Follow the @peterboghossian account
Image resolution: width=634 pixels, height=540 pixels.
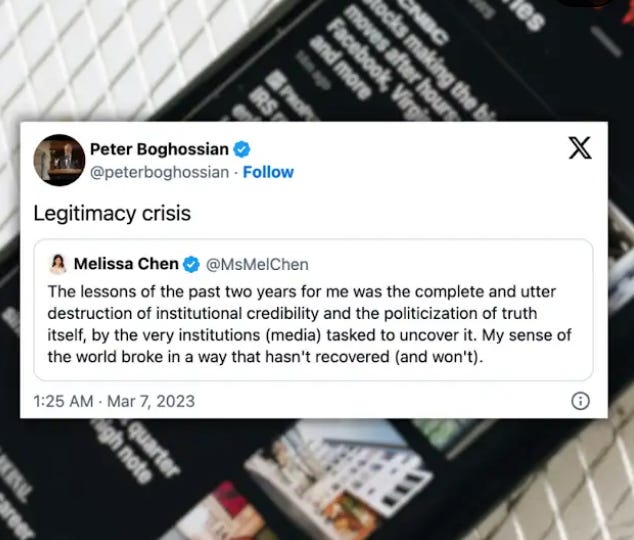tap(268, 172)
